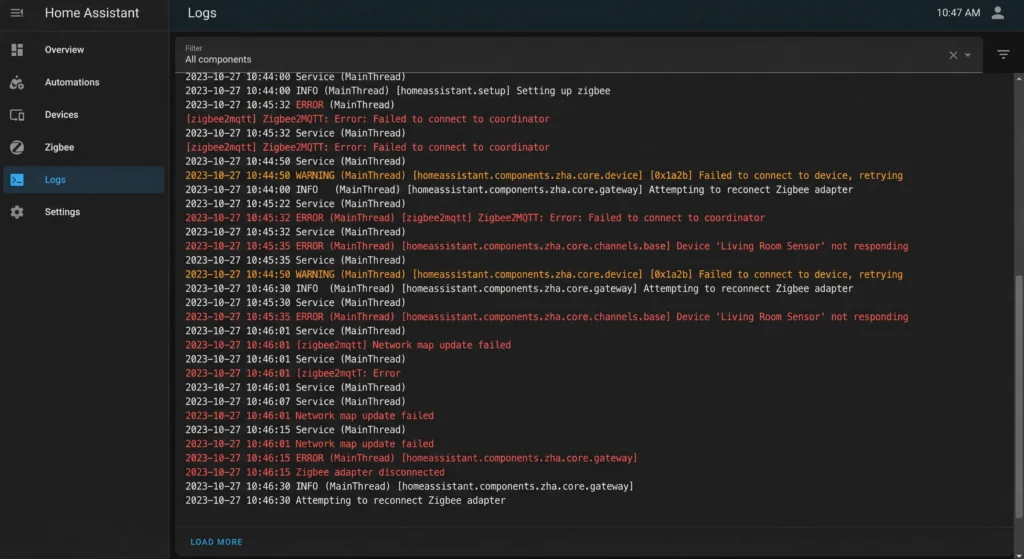Select the 10:46:15 Service (MainThread) line
Viewport: 1024px width, 559px height.
tap(295, 430)
